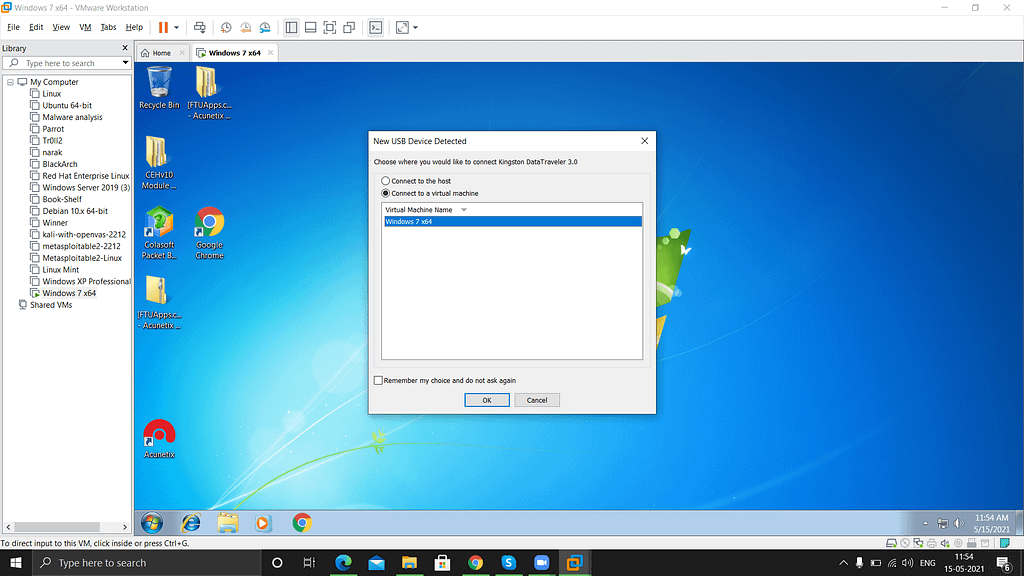Open the VM menu
Screen dimensions: 1024x576
pos(85,27)
